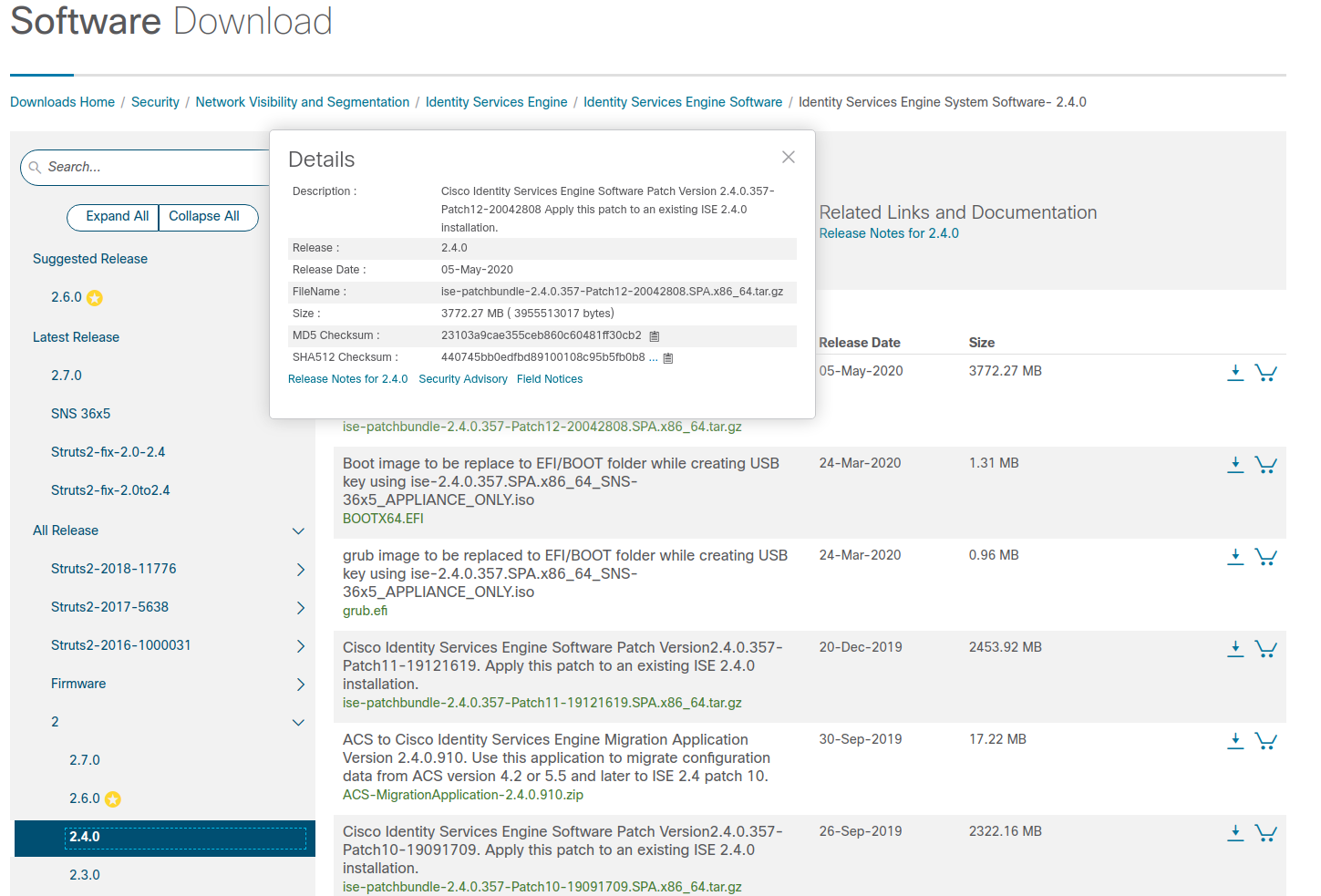
Task: Download the Patch12 bundle released 05-May-2020
Action: pos(1234,373)
